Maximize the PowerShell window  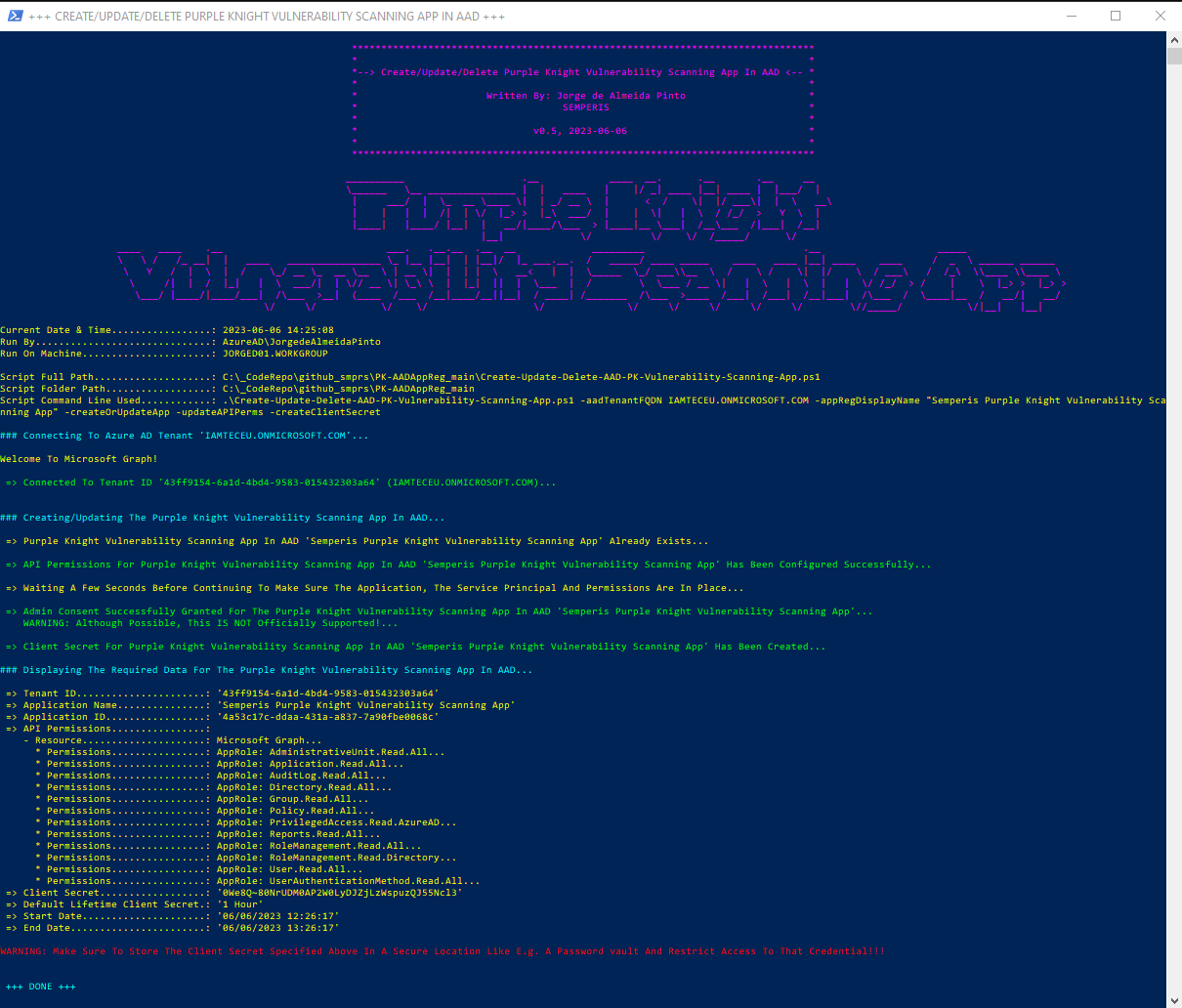click(1116, 16)
